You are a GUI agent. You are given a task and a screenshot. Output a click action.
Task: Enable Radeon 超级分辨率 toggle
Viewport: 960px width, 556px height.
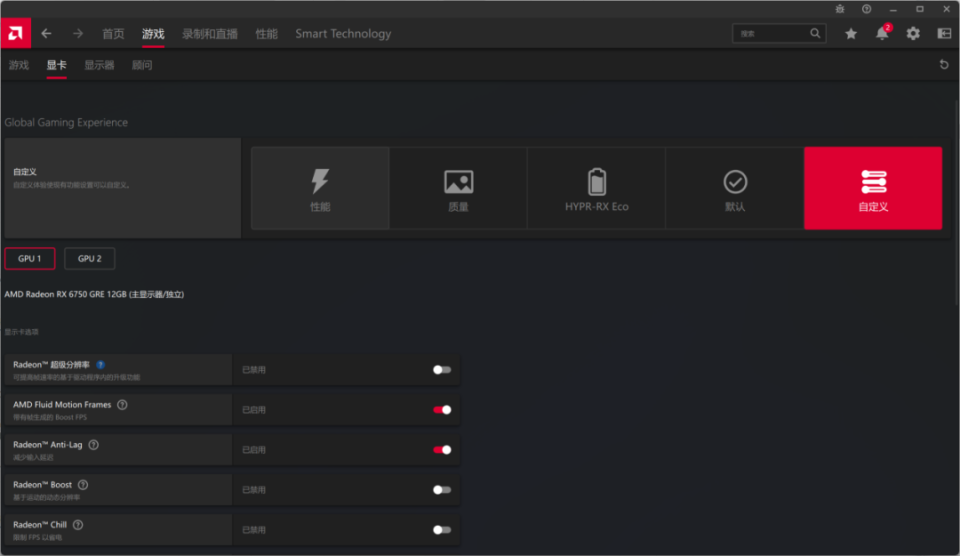(x=442, y=370)
